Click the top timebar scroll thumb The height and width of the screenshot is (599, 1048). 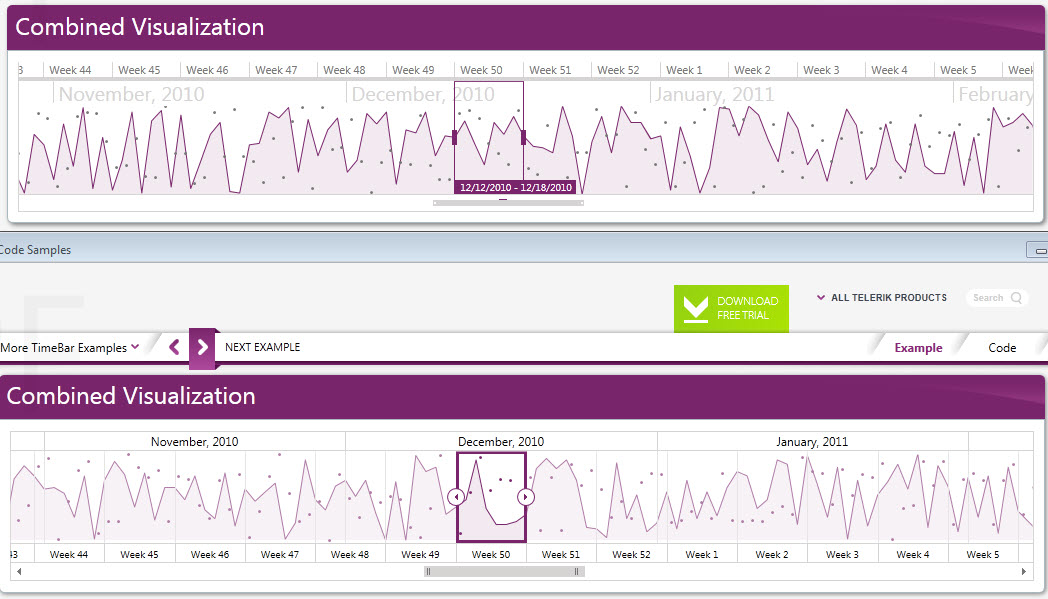[508, 203]
